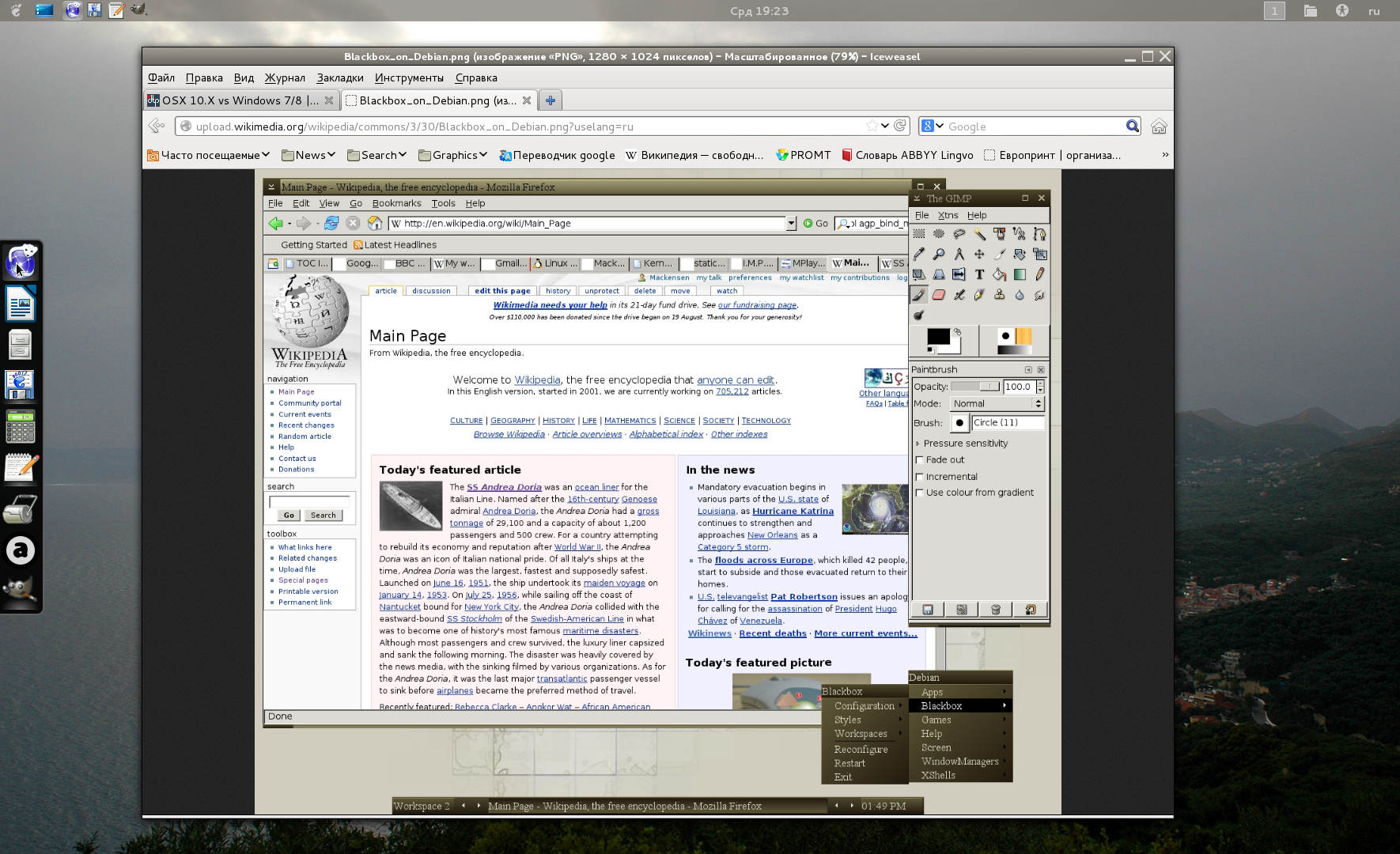
Task: Bookmark this page with the star icon
Action: pos(872,126)
